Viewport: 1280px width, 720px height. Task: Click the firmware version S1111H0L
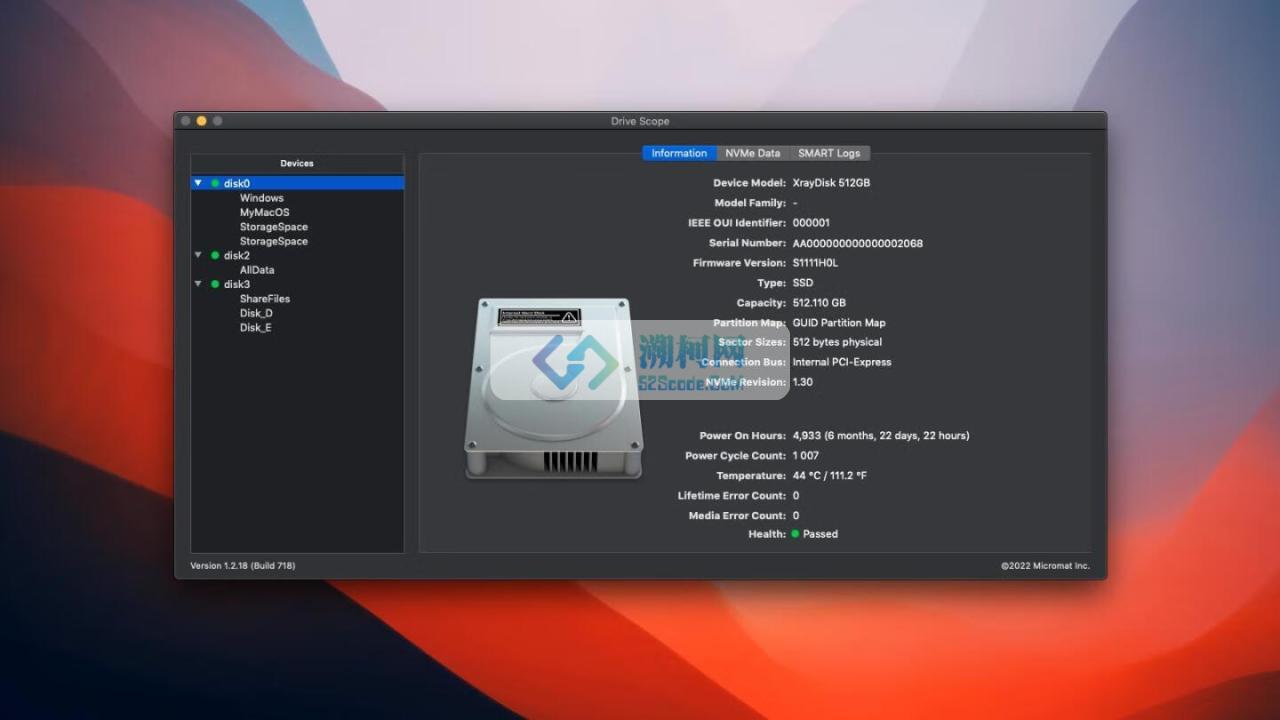pyautogui.click(x=815, y=263)
